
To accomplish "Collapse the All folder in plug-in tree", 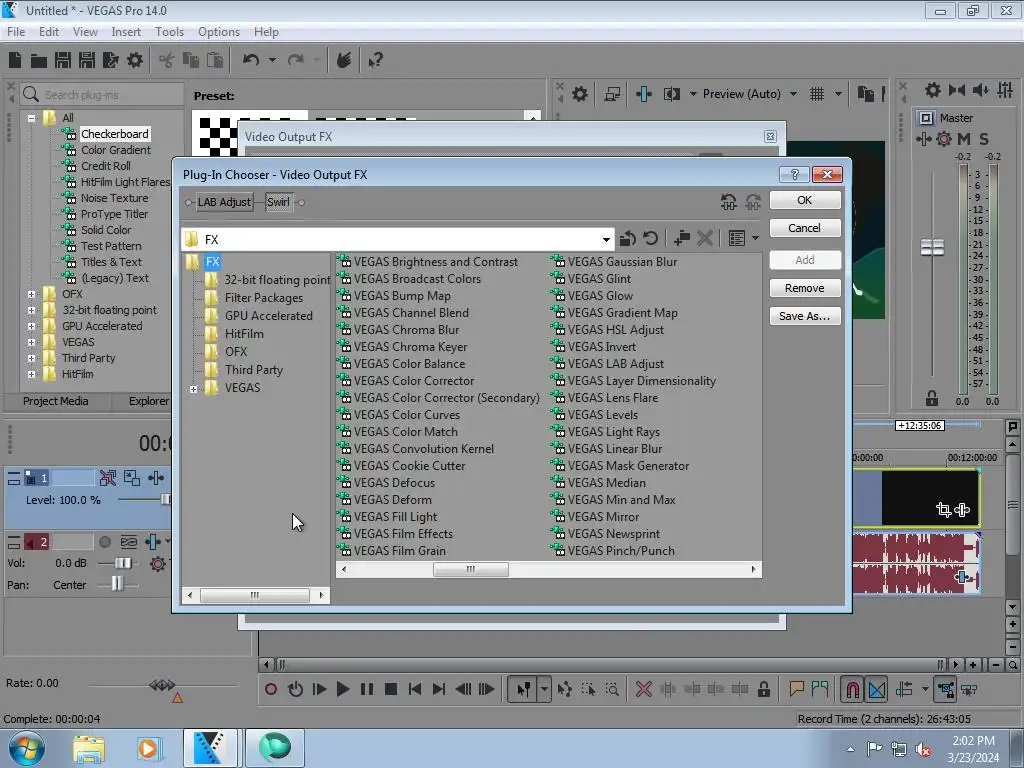I will [31, 118].
